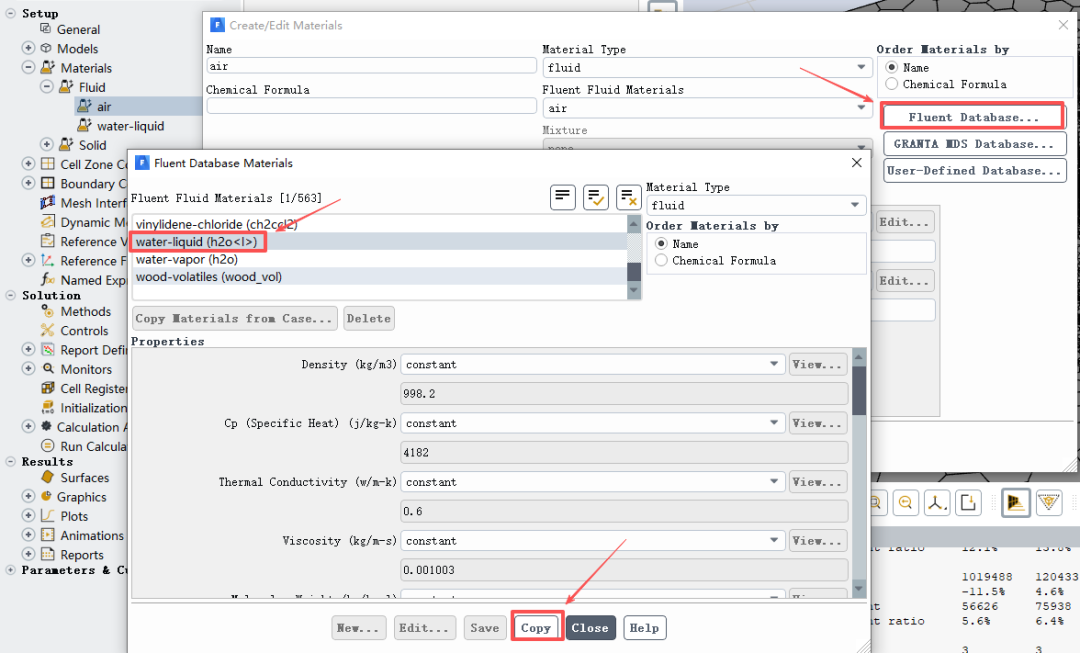Open Material Type dropdown in Database dialog
This screenshot has height=653, width=1080.
pos(756,205)
